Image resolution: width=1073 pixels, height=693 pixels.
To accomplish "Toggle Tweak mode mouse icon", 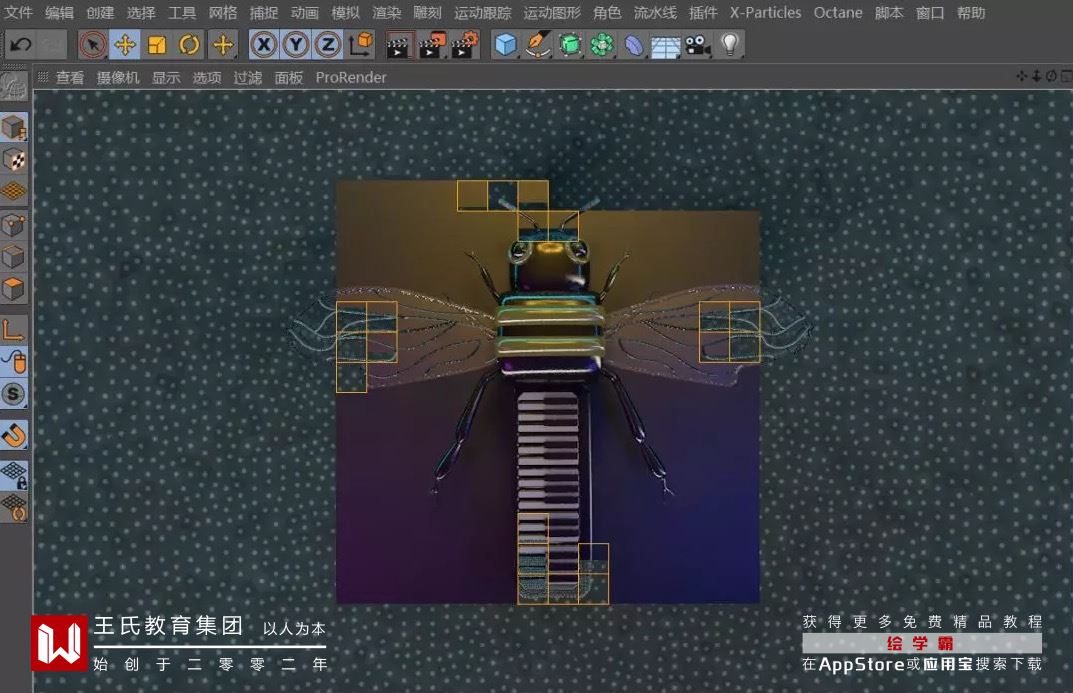I will point(14,362).
